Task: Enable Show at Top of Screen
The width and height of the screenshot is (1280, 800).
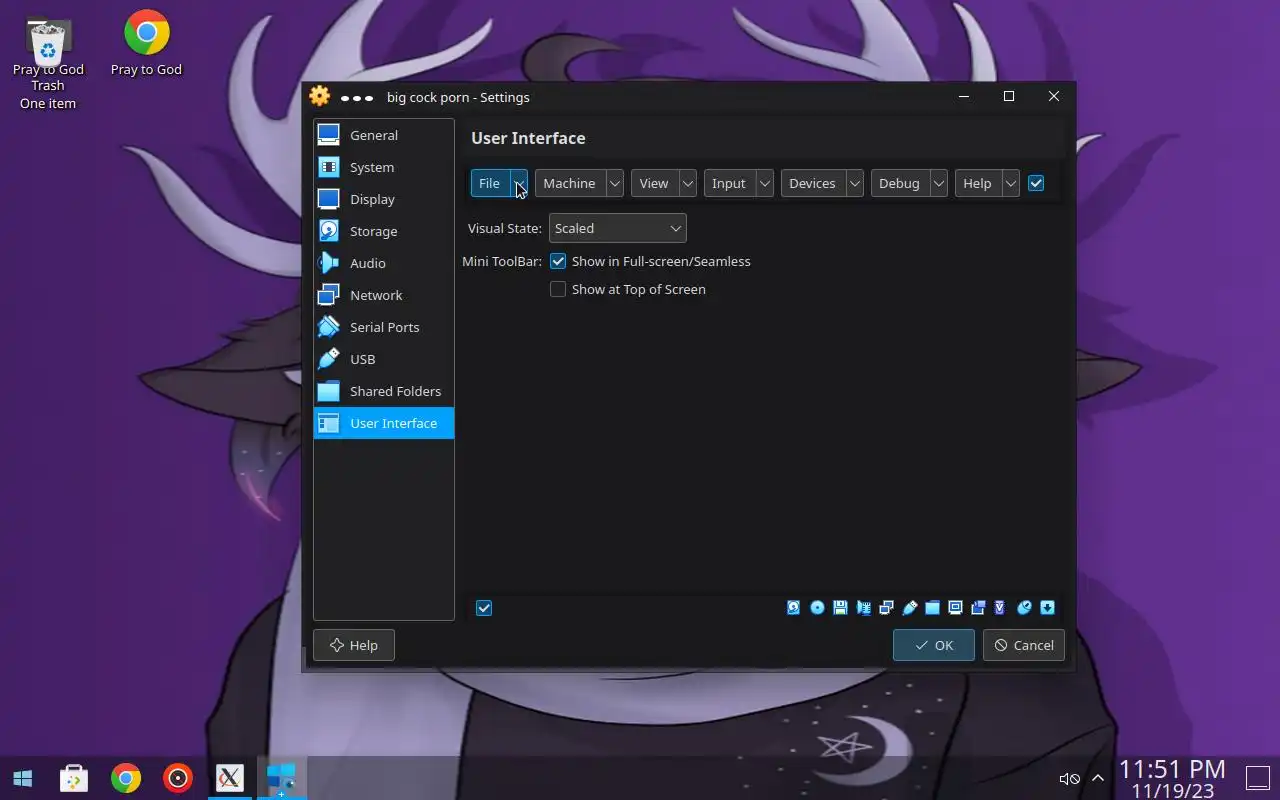Action: [x=558, y=289]
